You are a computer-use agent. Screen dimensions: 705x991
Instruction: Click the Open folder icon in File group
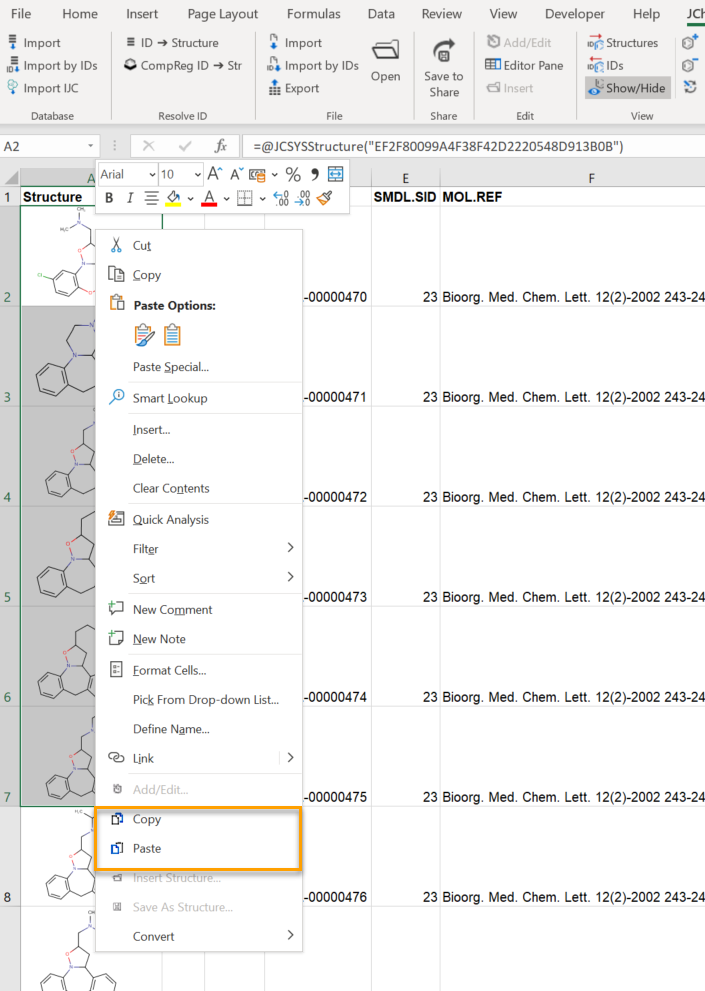(385, 52)
